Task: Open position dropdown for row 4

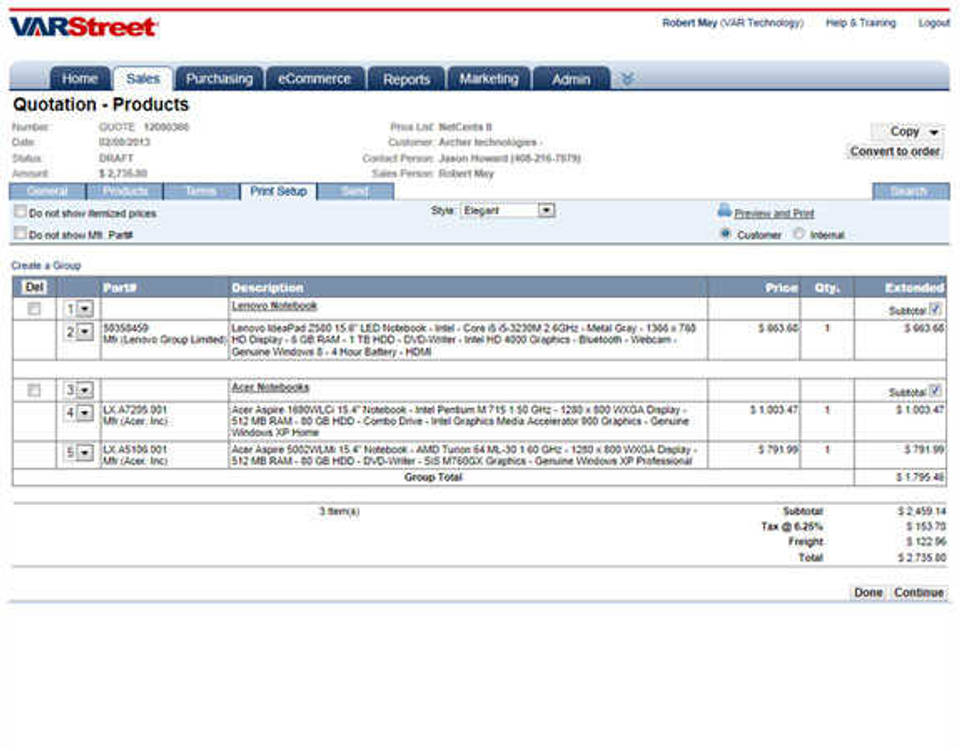Action: pyautogui.click(x=85, y=413)
